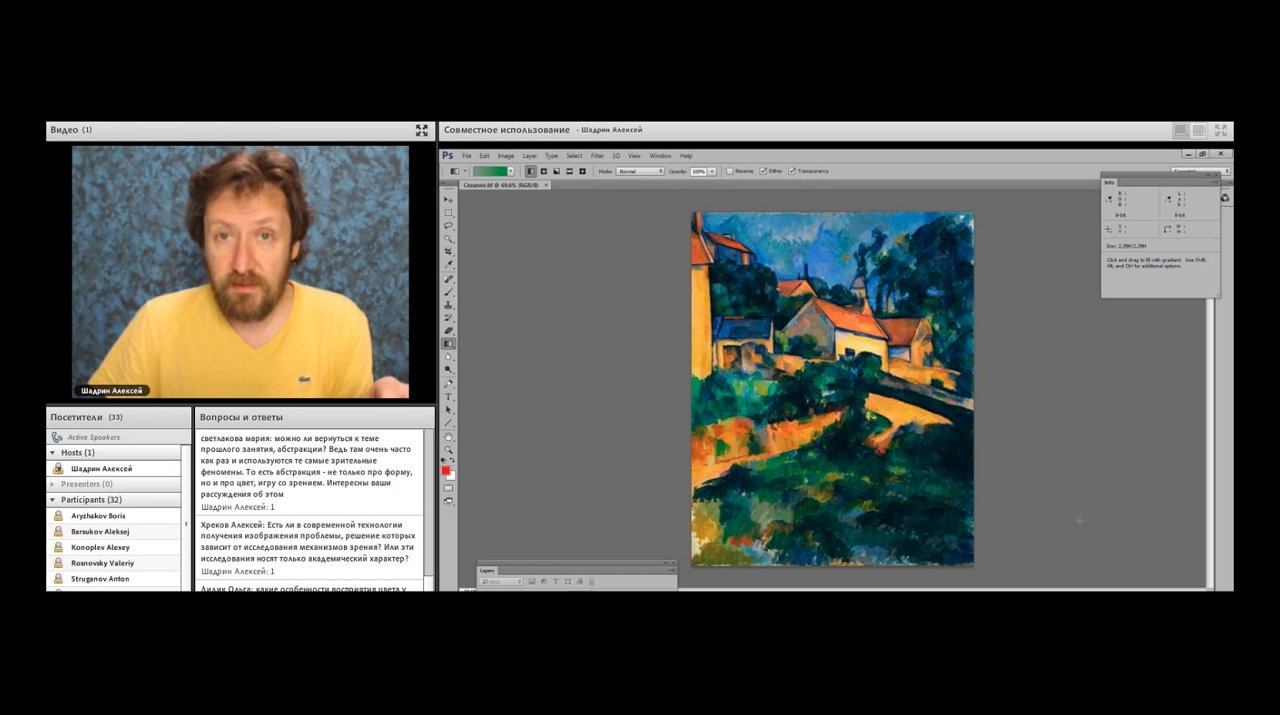Image resolution: width=1280 pixels, height=715 pixels.
Task: Enable the Reverse checkbox
Action: point(730,171)
